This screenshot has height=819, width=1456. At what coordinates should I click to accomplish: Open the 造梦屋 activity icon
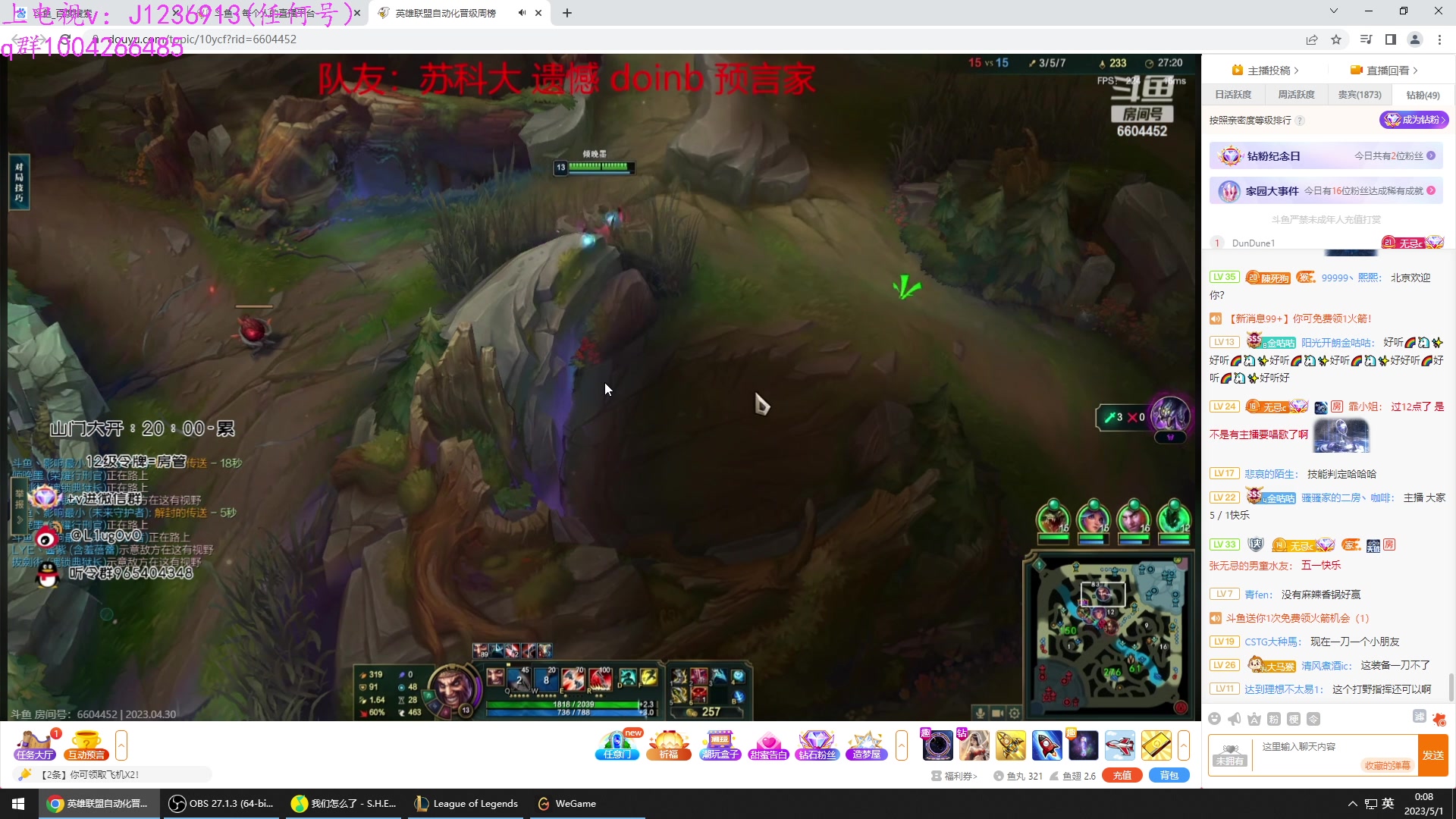click(x=866, y=745)
